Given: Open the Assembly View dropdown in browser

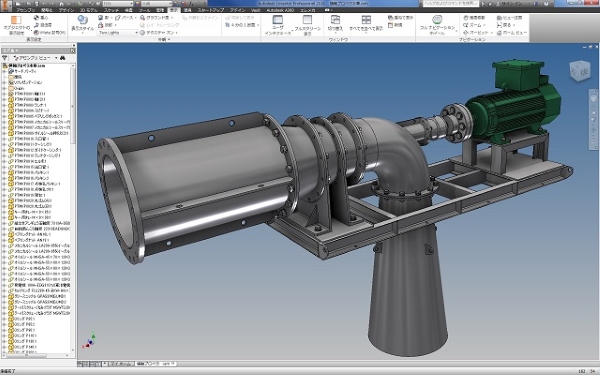Looking at the screenshot, I should 35,58.
